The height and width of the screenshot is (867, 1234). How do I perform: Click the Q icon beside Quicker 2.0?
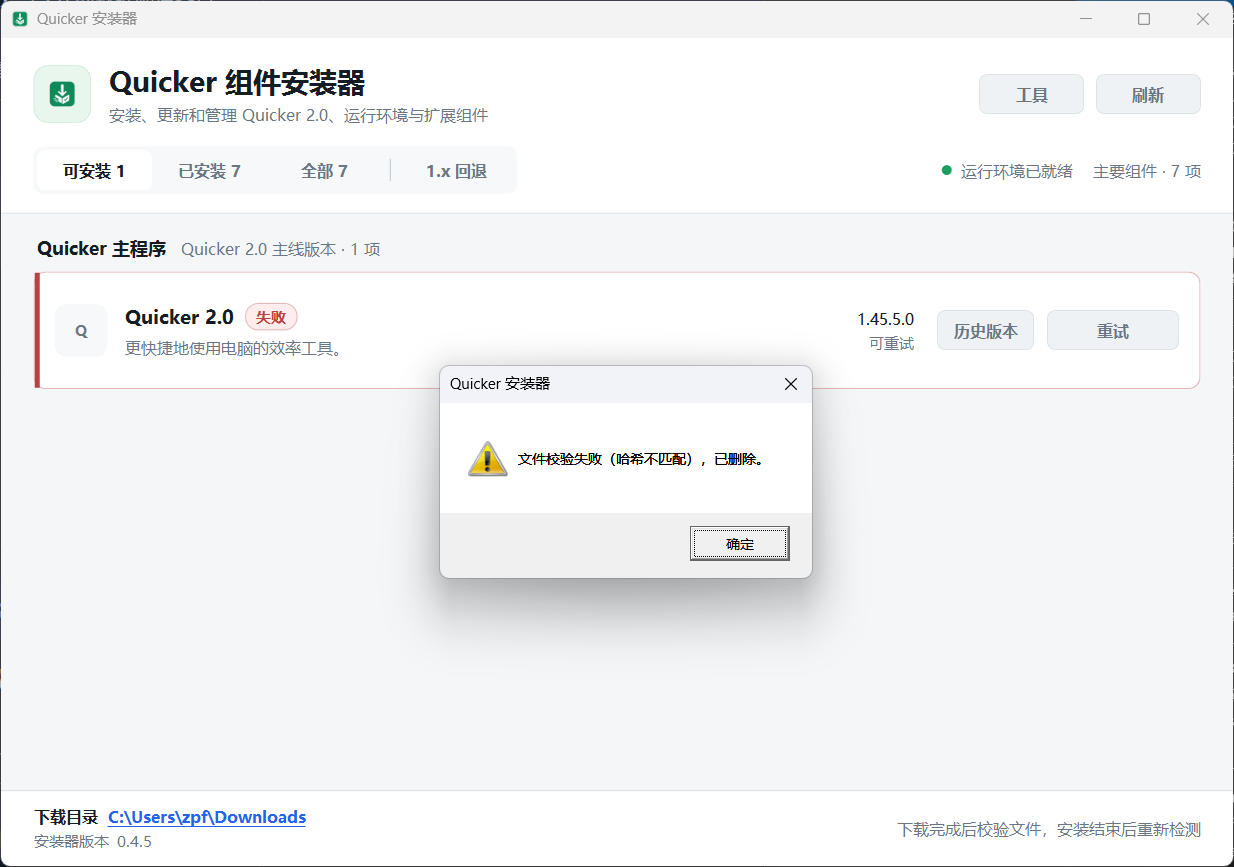pos(81,331)
